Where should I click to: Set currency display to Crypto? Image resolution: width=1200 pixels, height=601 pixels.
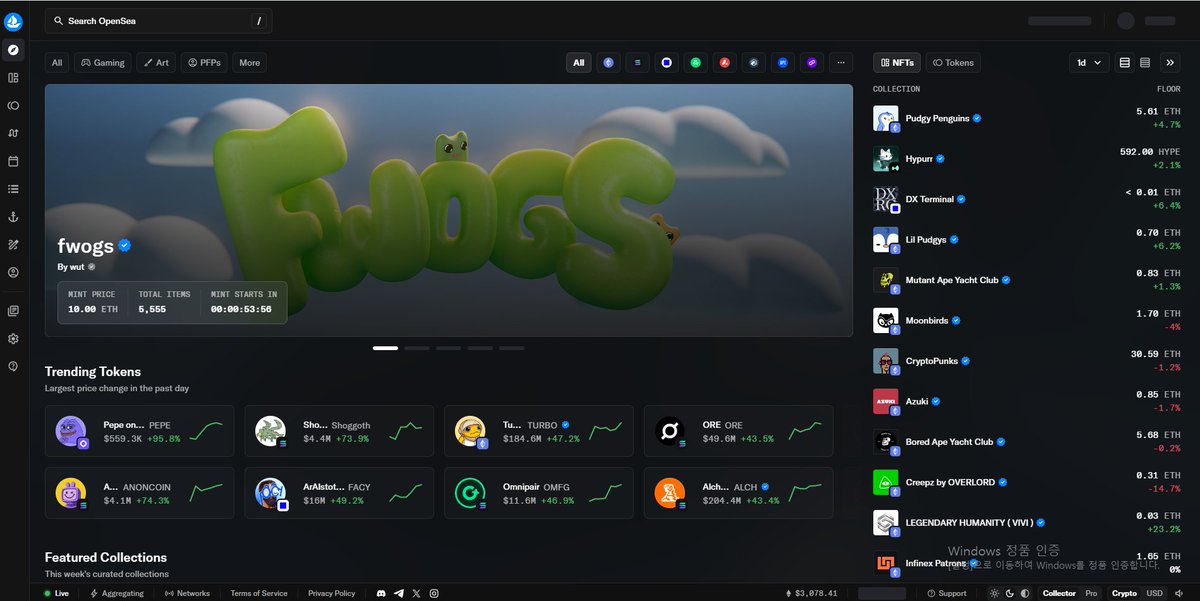[x=1125, y=593]
